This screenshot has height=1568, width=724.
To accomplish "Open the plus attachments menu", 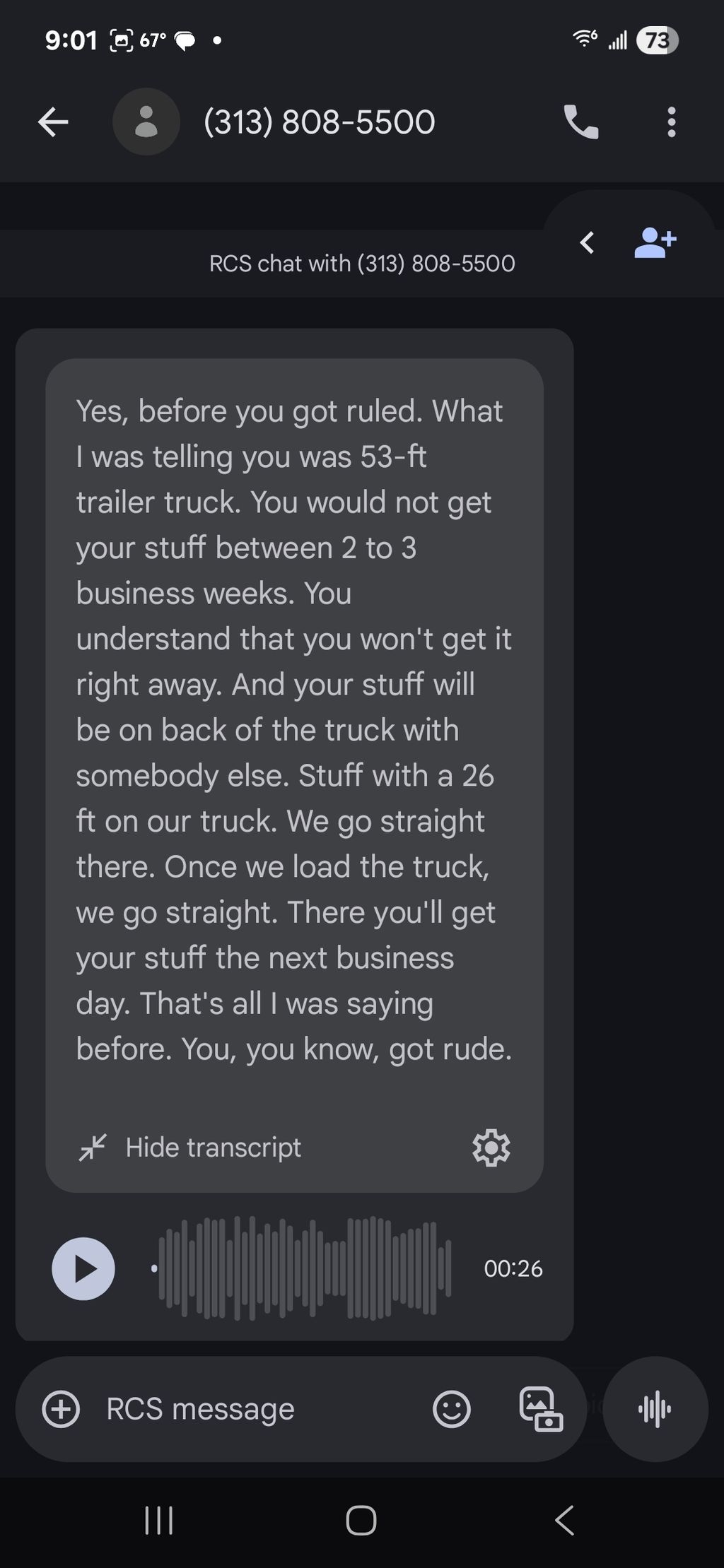I will tap(61, 1410).
